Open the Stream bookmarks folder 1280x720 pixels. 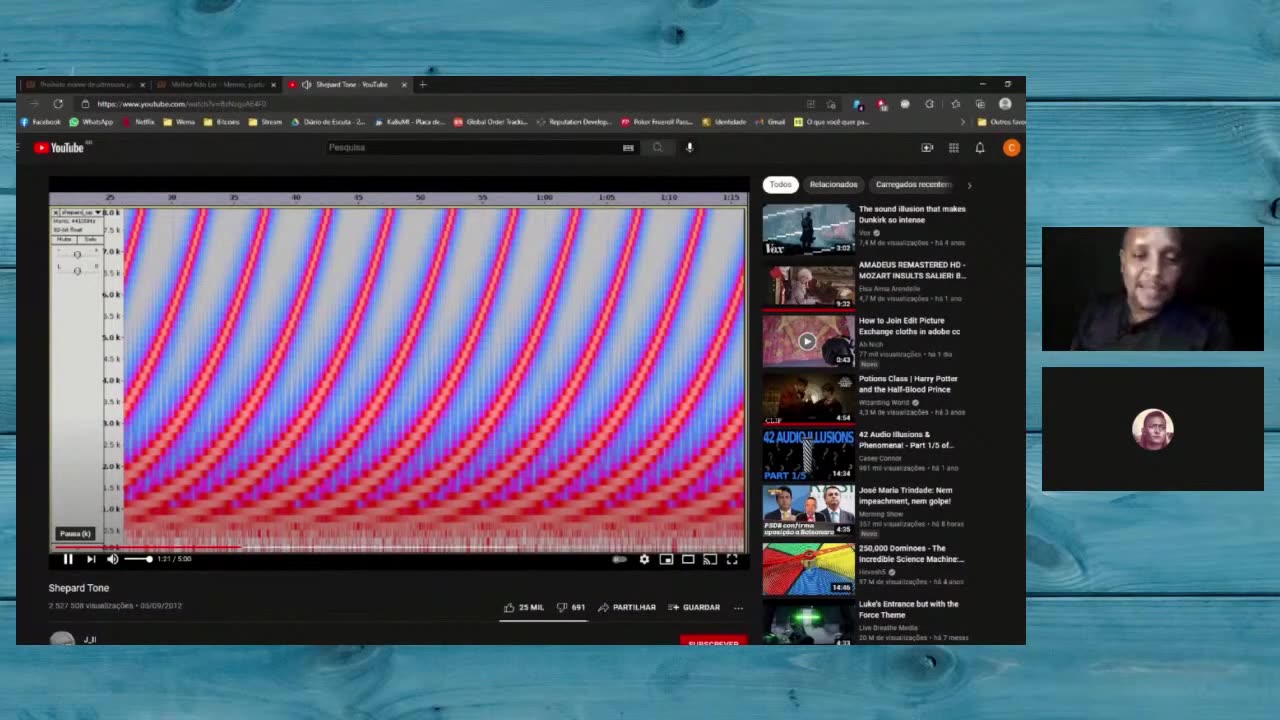(266, 122)
